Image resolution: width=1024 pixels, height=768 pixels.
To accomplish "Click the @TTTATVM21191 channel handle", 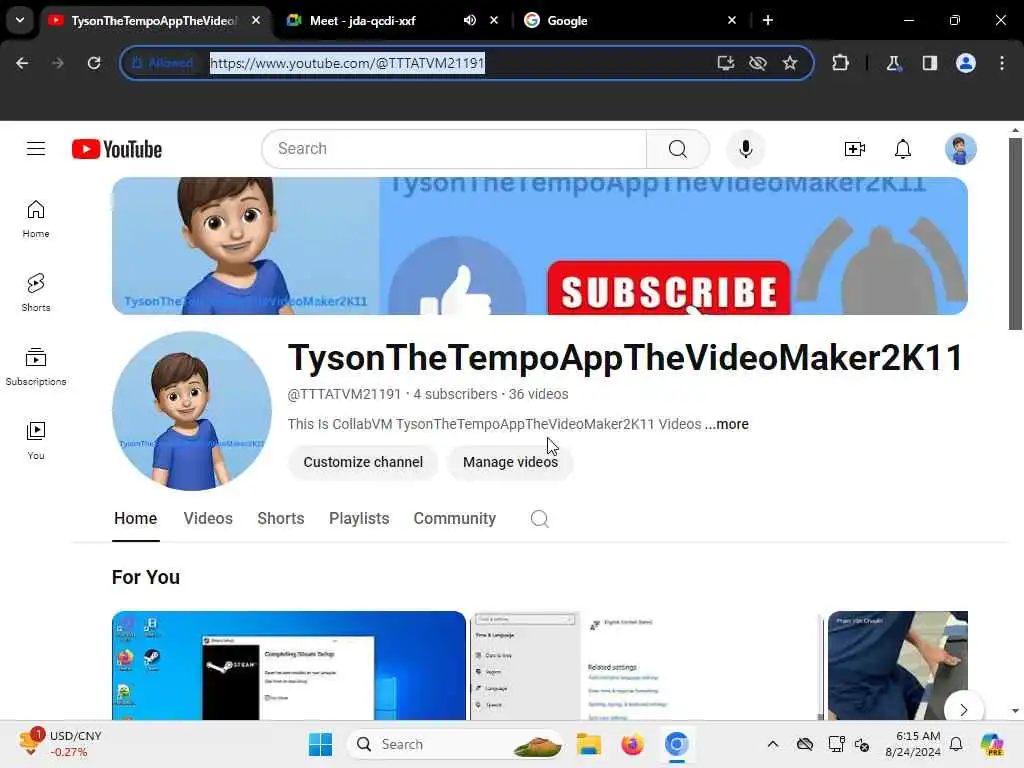I will (x=344, y=394).
